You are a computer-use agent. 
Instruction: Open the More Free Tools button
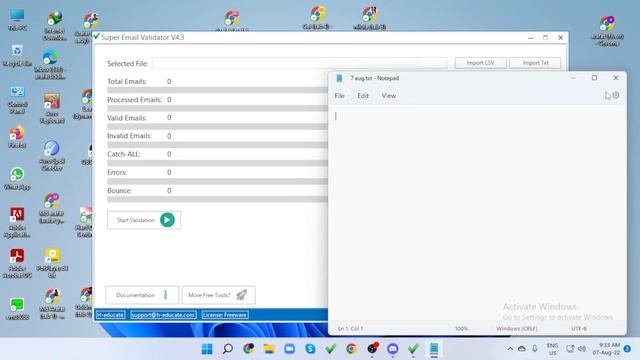click(x=218, y=295)
